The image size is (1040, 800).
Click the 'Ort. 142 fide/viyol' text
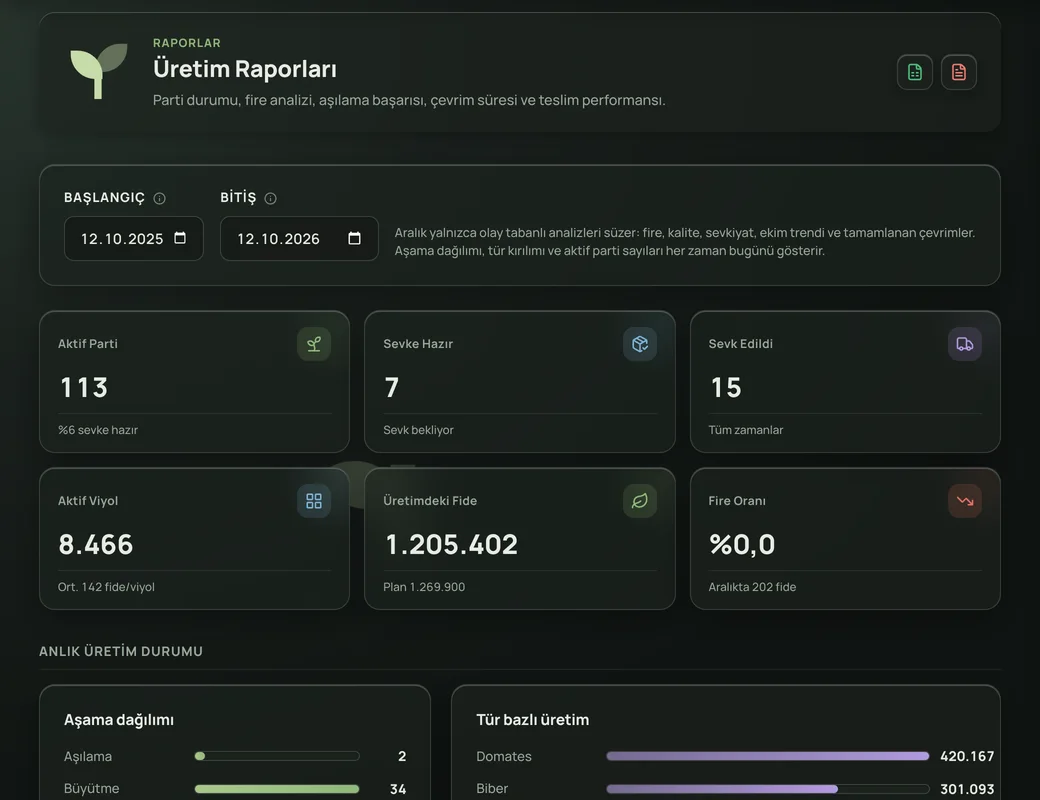(x=106, y=587)
